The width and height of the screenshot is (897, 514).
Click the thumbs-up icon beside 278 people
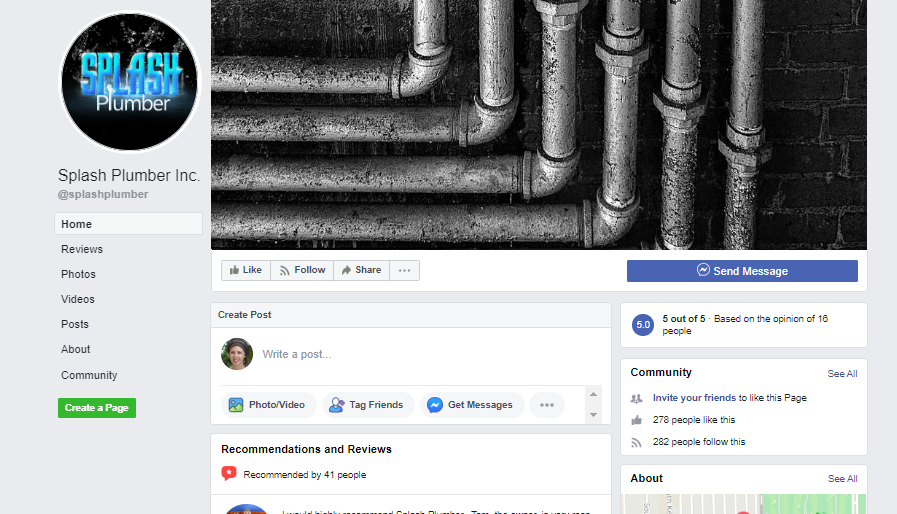[636, 420]
